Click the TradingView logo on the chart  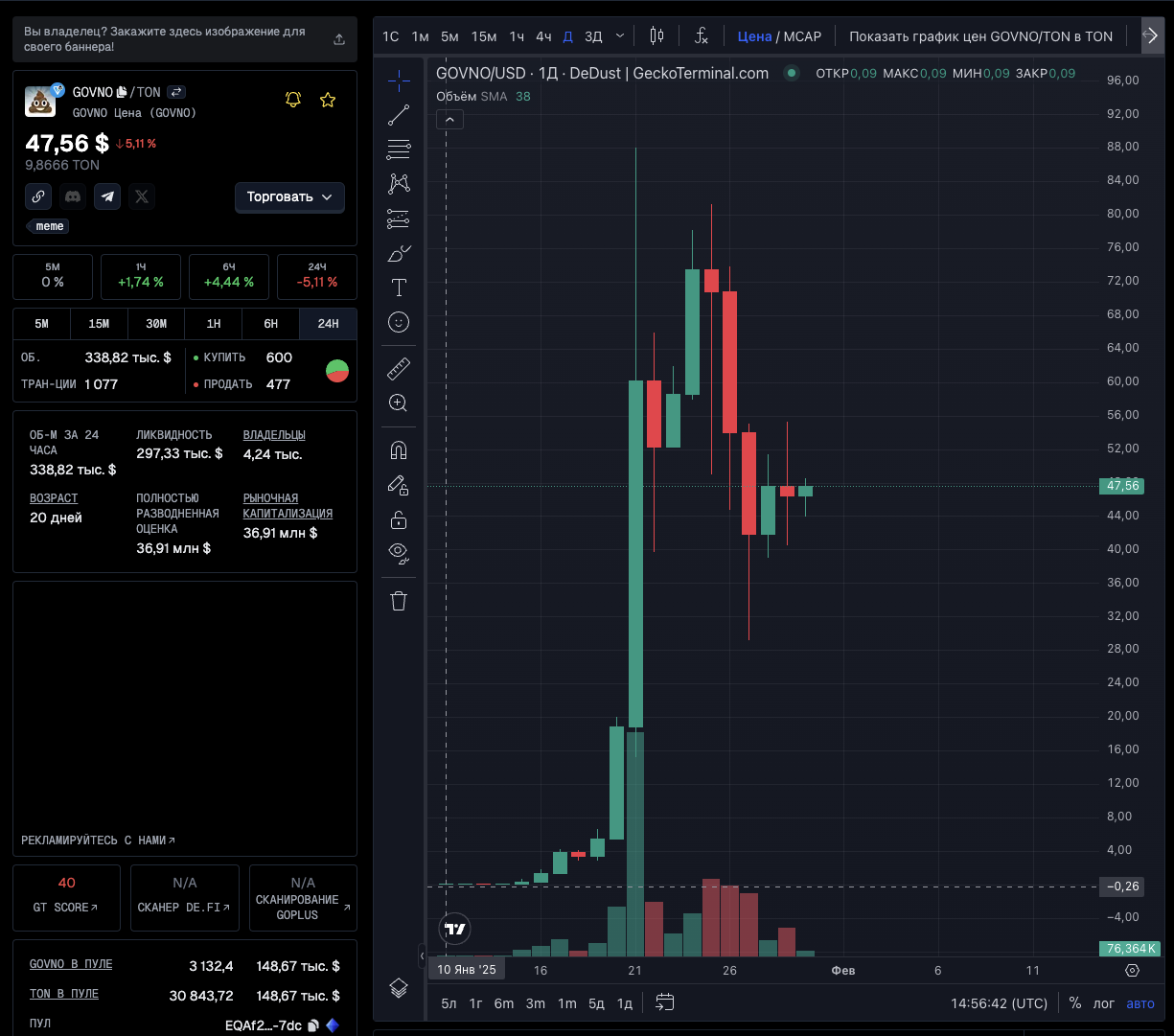pos(456,929)
